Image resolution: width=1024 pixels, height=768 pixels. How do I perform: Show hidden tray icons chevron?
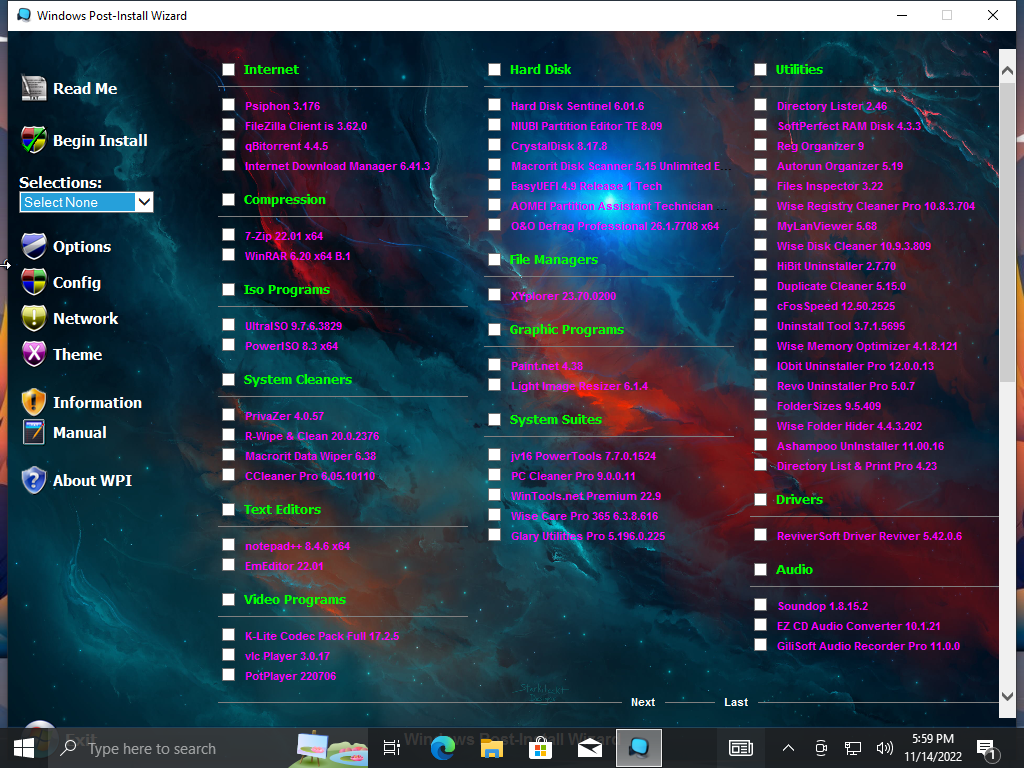point(788,748)
